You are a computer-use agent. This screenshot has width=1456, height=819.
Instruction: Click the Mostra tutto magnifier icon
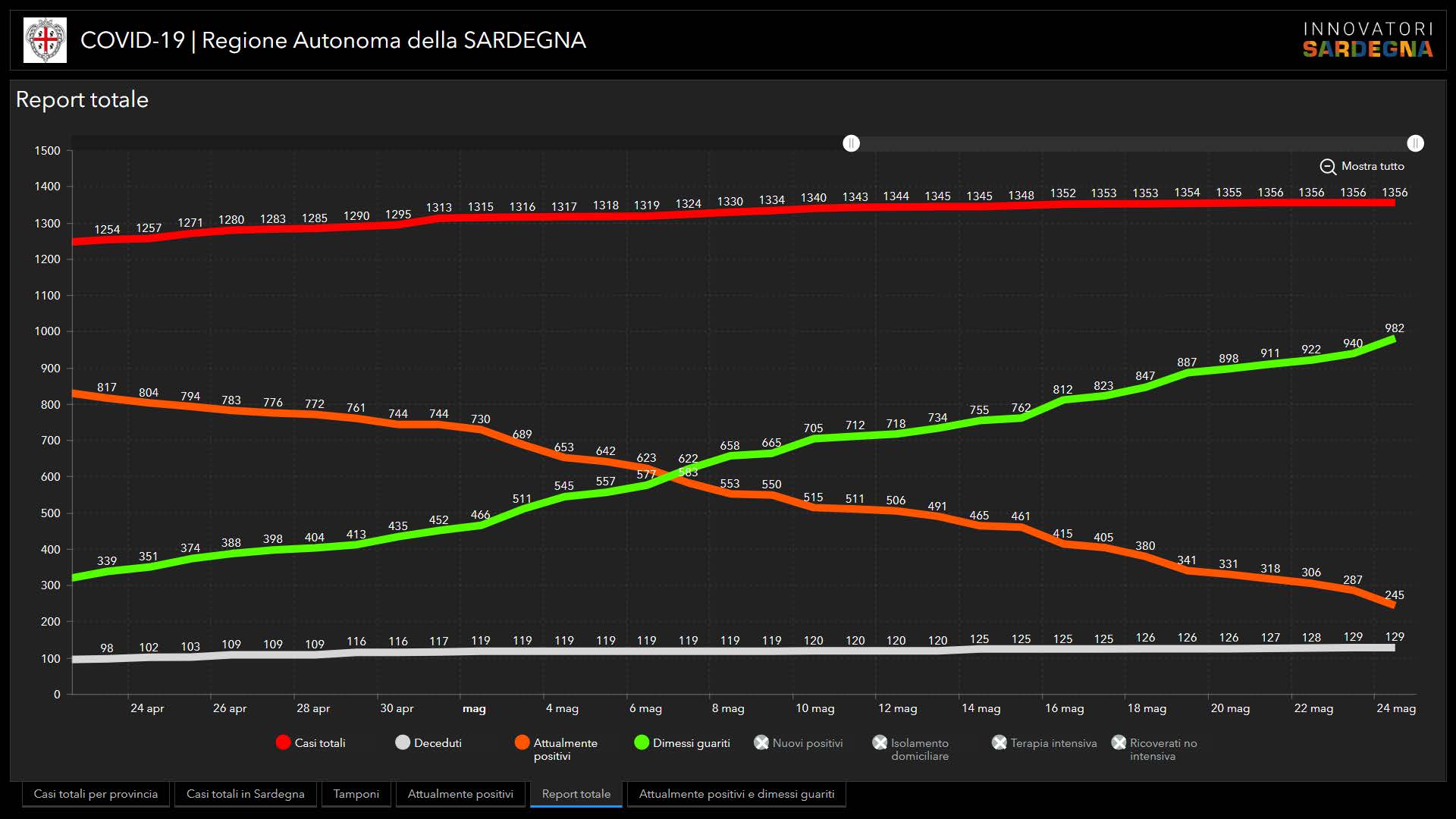[x=1327, y=167]
